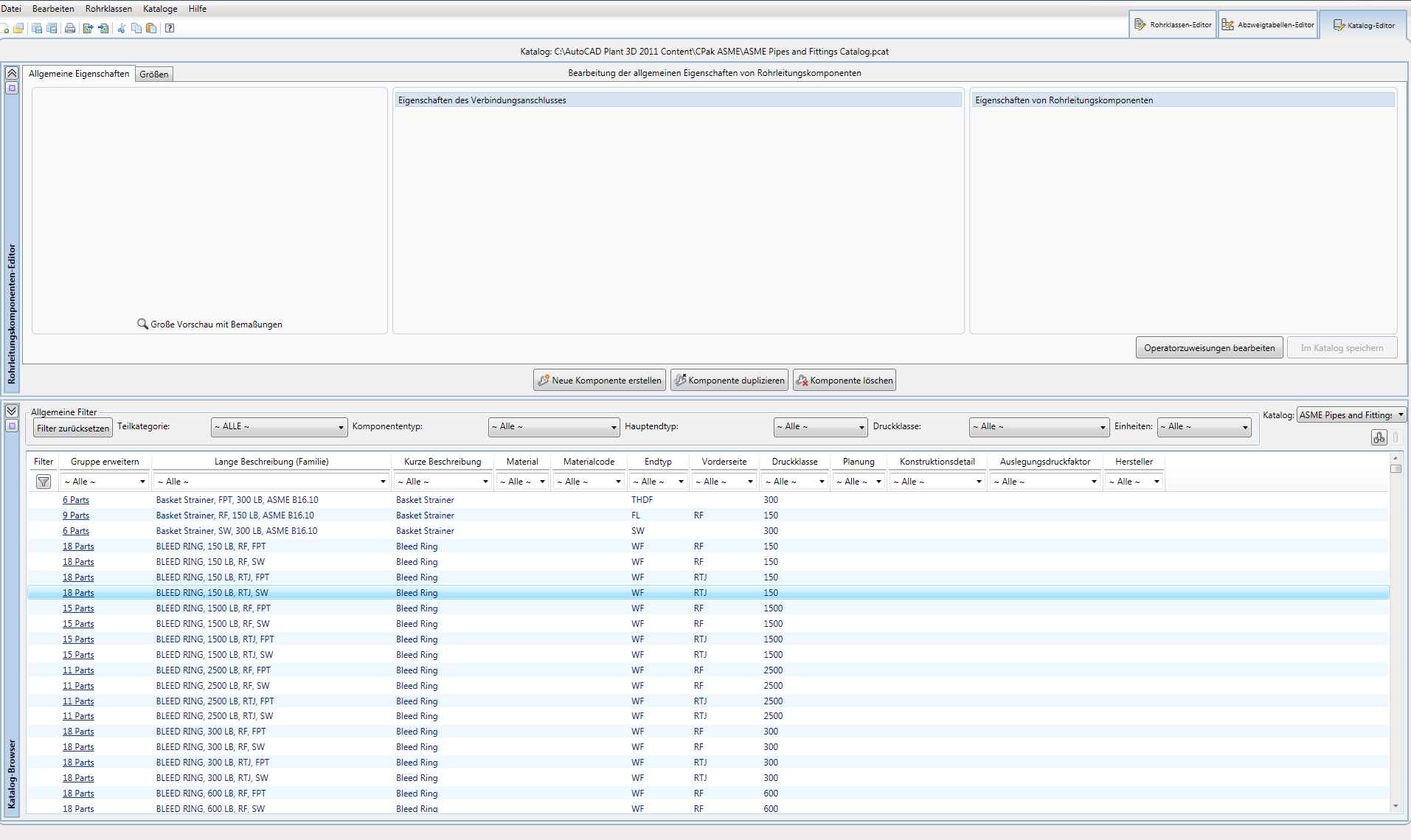
Task: Click Filter zurücksetzen button
Action: tap(73, 428)
